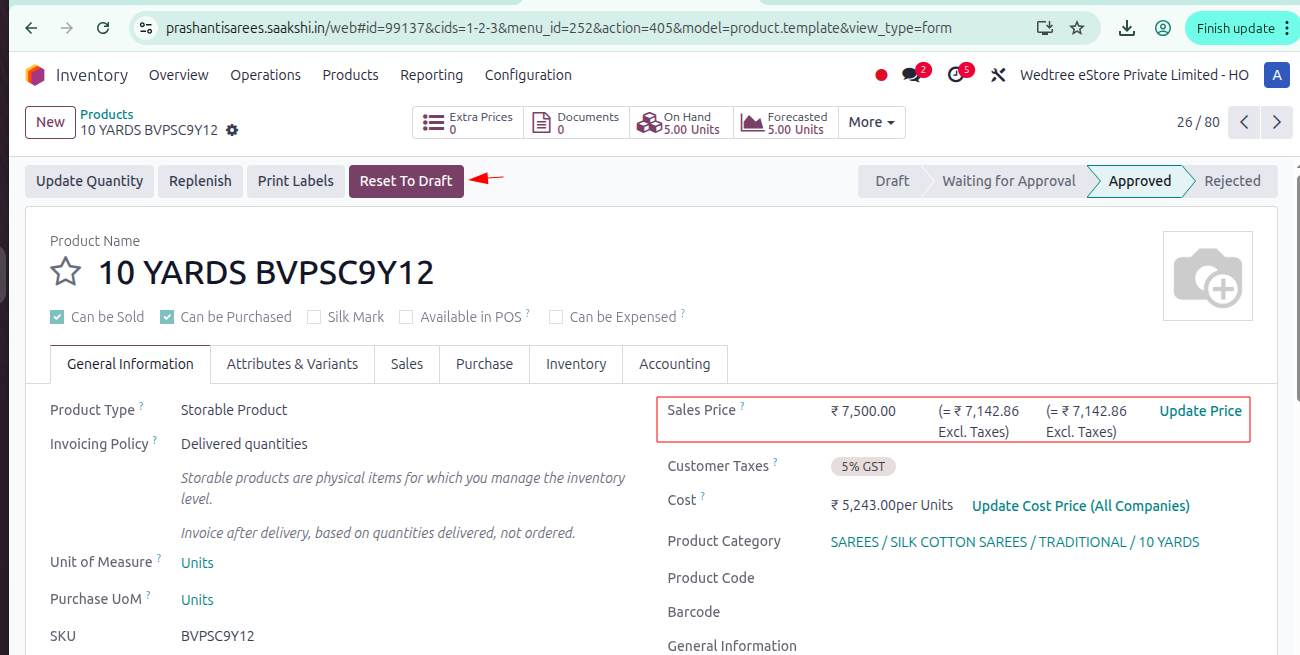Enable Available in POS checkbox
The height and width of the screenshot is (655, 1300).
pyautogui.click(x=406, y=317)
